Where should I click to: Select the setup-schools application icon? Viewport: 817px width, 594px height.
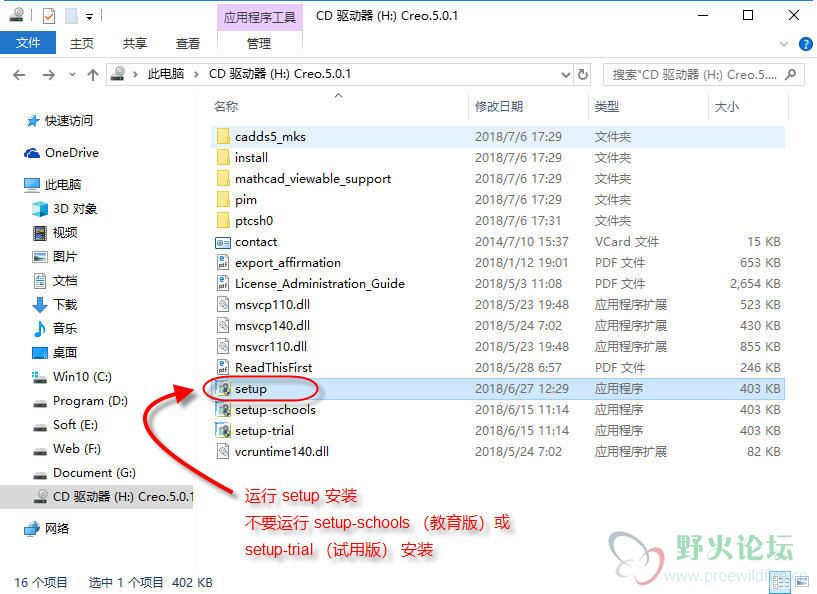click(224, 410)
